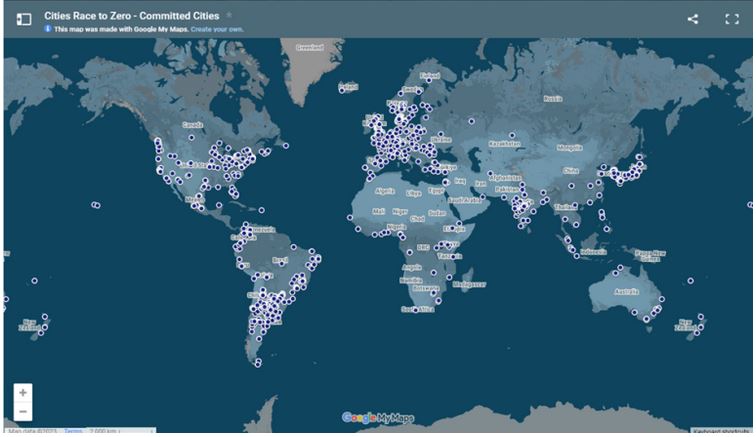Click the Algeria label on the map
Screen dimensions: 756x437
pyautogui.click(x=385, y=190)
